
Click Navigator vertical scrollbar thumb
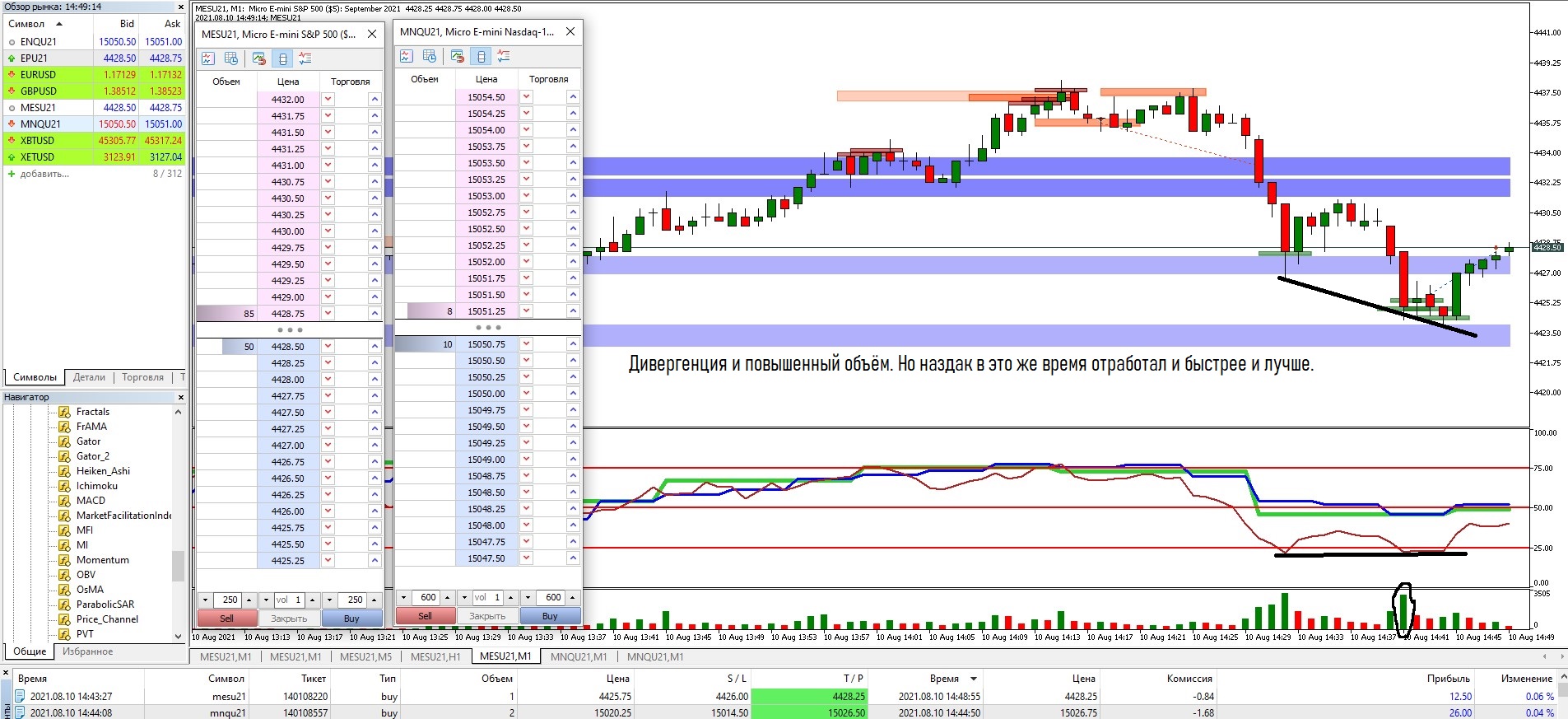pyautogui.click(x=178, y=566)
